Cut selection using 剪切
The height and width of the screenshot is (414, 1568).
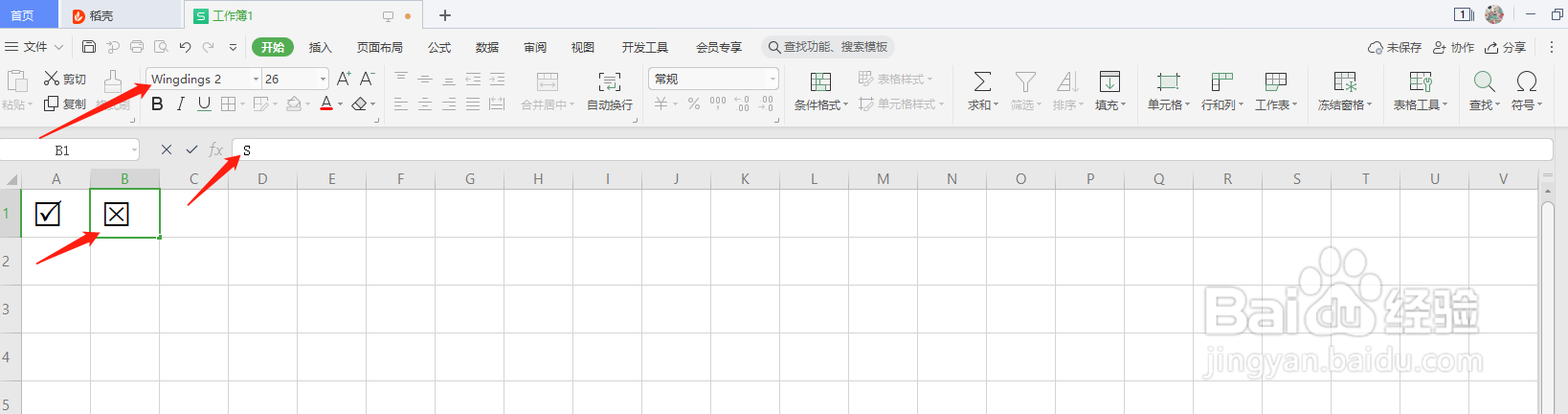tap(65, 79)
